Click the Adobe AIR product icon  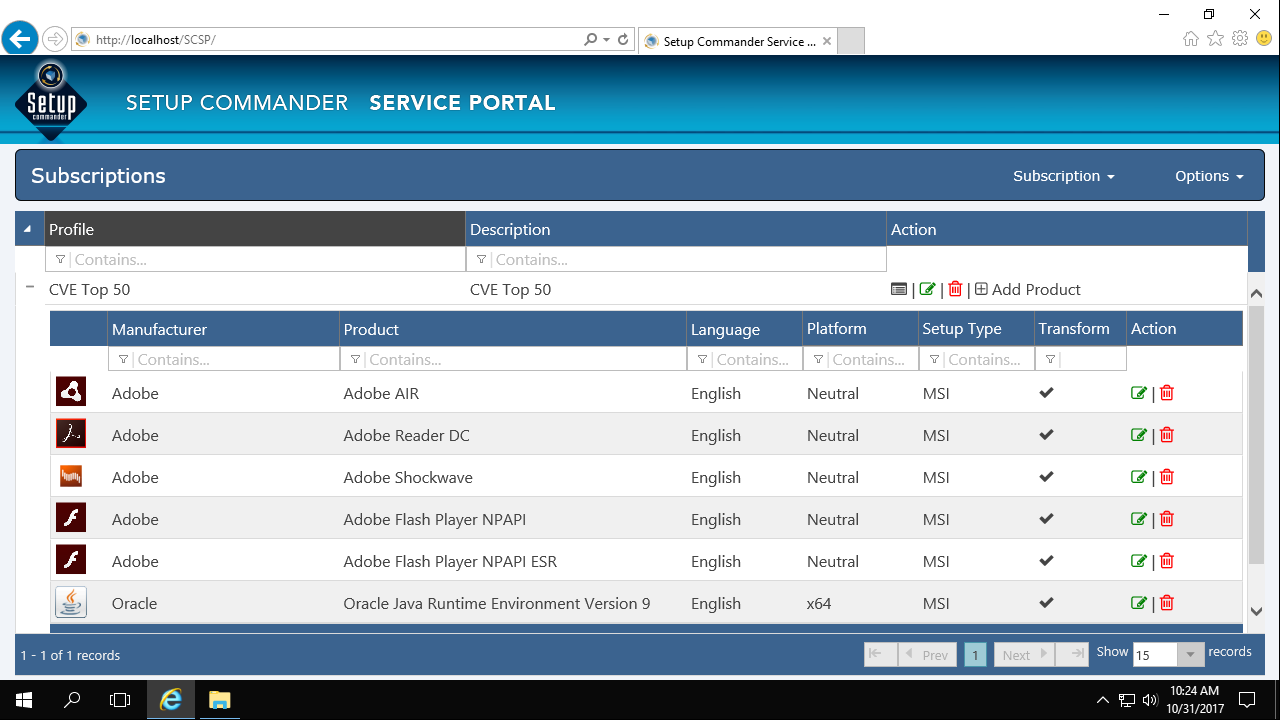click(x=71, y=392)
